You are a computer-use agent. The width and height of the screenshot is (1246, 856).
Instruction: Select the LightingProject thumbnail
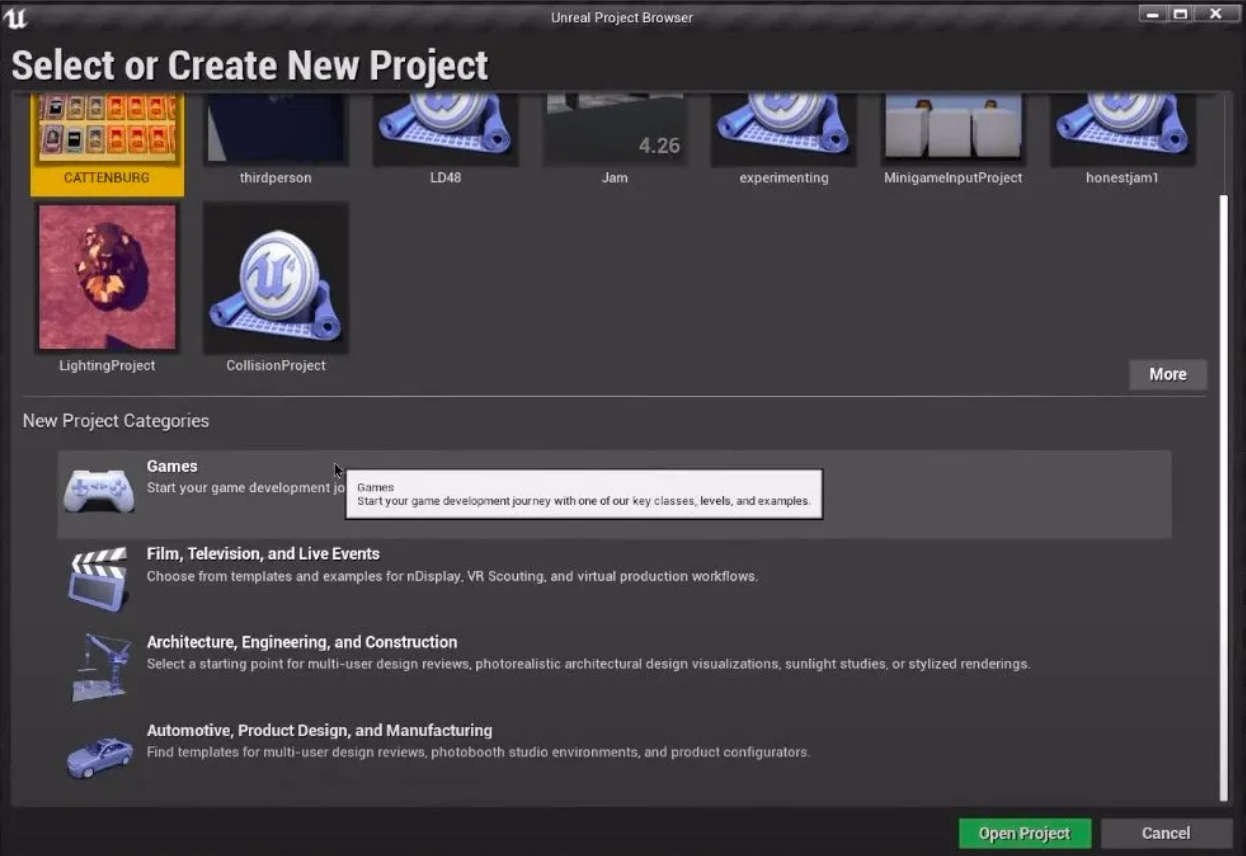point(107,278)
